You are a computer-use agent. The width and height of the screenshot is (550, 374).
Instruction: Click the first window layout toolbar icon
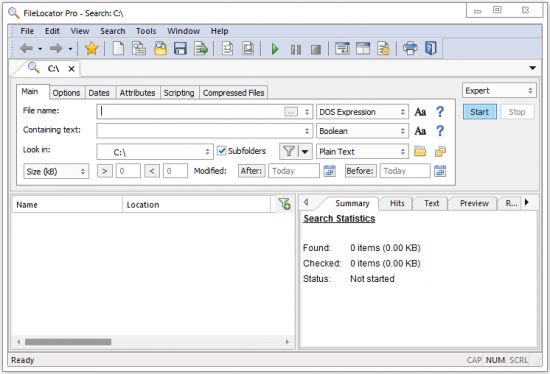tap(342, 48)
